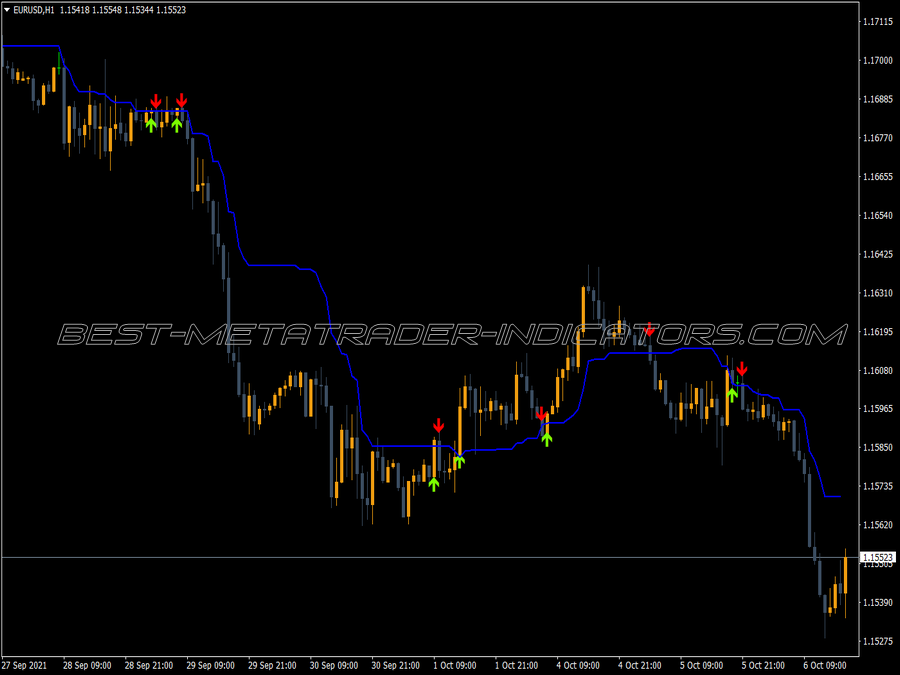This screenshot has width=900, height=675.
Task: Click the 4 Oct 09:00 time label
Action: (x=578, y=665)
